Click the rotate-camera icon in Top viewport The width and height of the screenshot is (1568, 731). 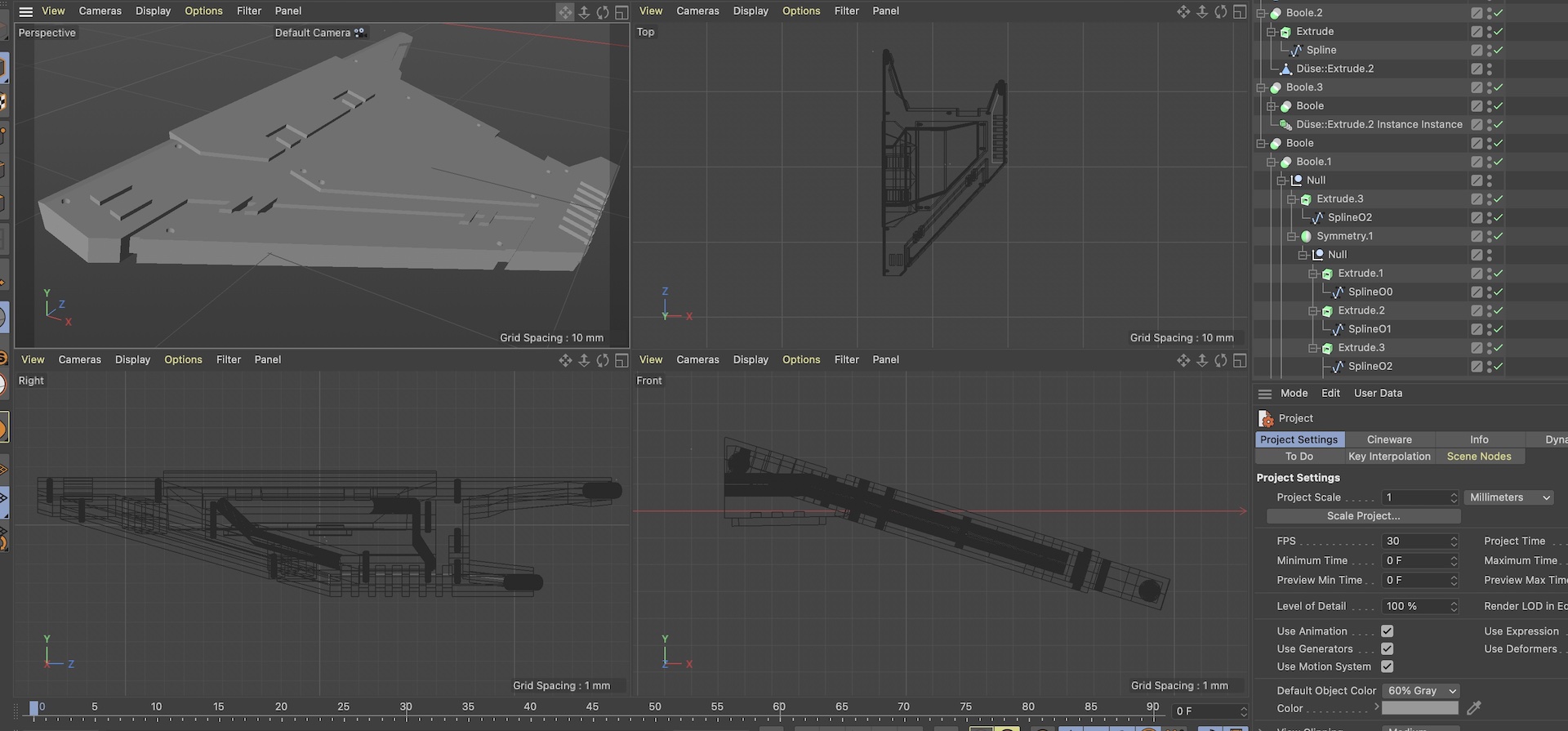click(x=1221, y=11)
